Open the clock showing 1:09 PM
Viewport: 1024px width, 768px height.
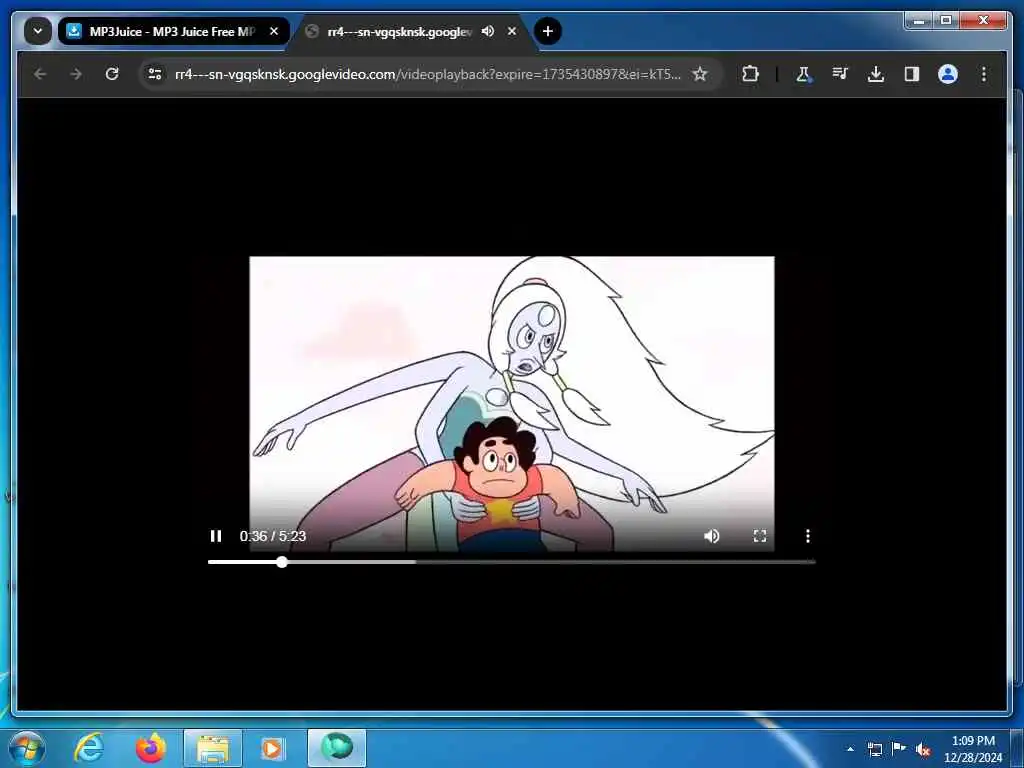(973, 748)
